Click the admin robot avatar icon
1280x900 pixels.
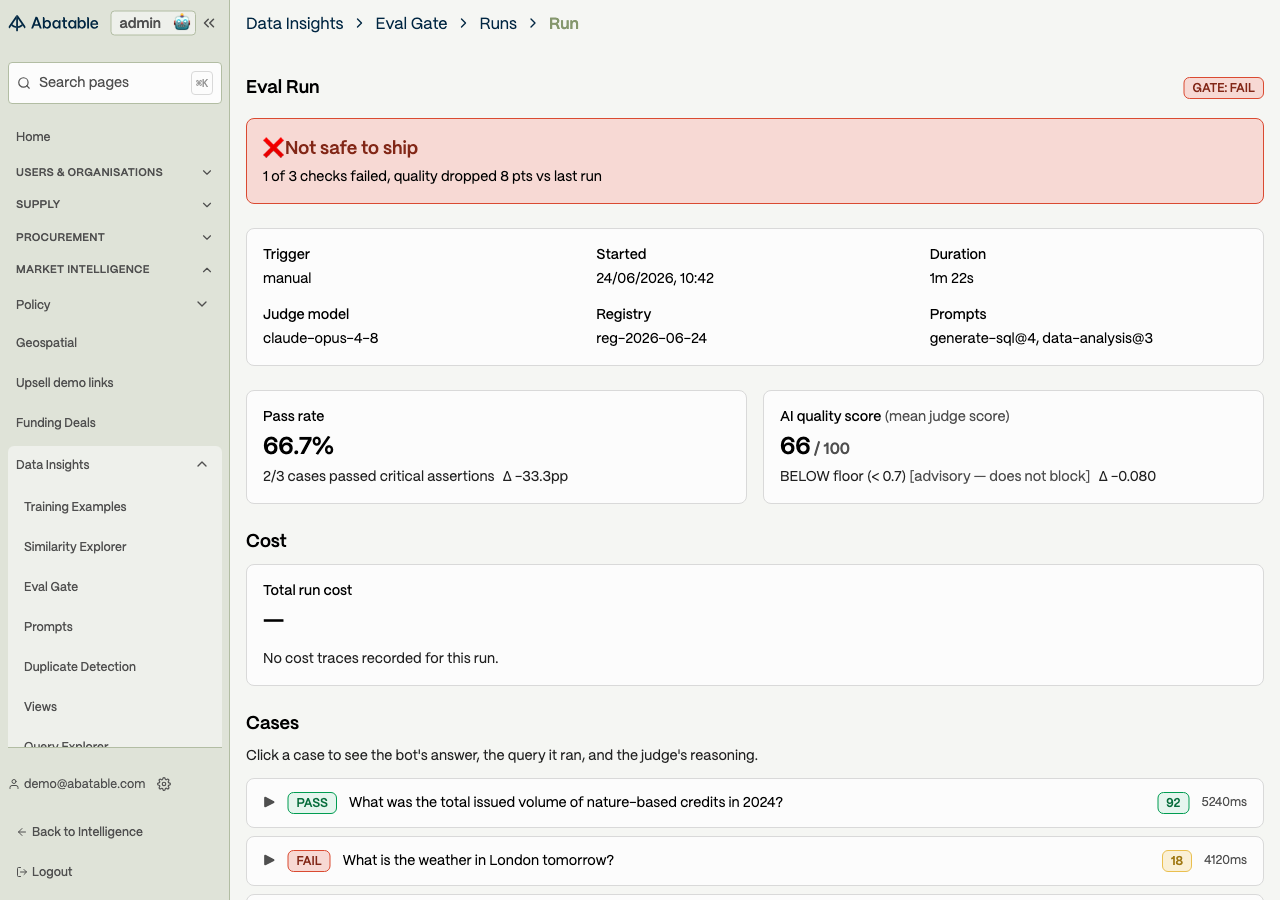tap(182, 23)
